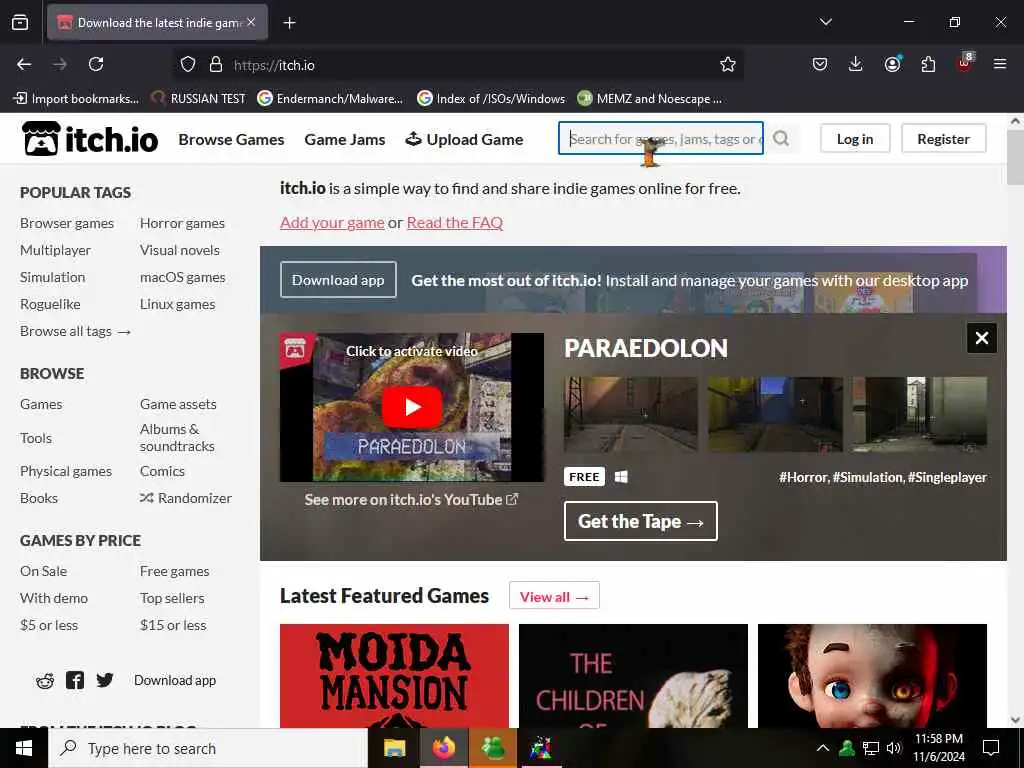The height and width of the screenshot is (768, 1024).
Task: Click the Firefox taskbar icon
Action: [x=443, y=748]
